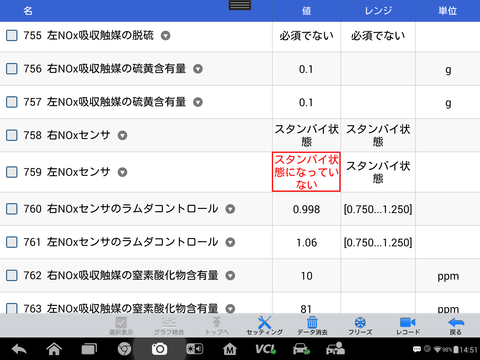
Task: Open brightness and volume shortcut icon
Action: pos(194,349)
